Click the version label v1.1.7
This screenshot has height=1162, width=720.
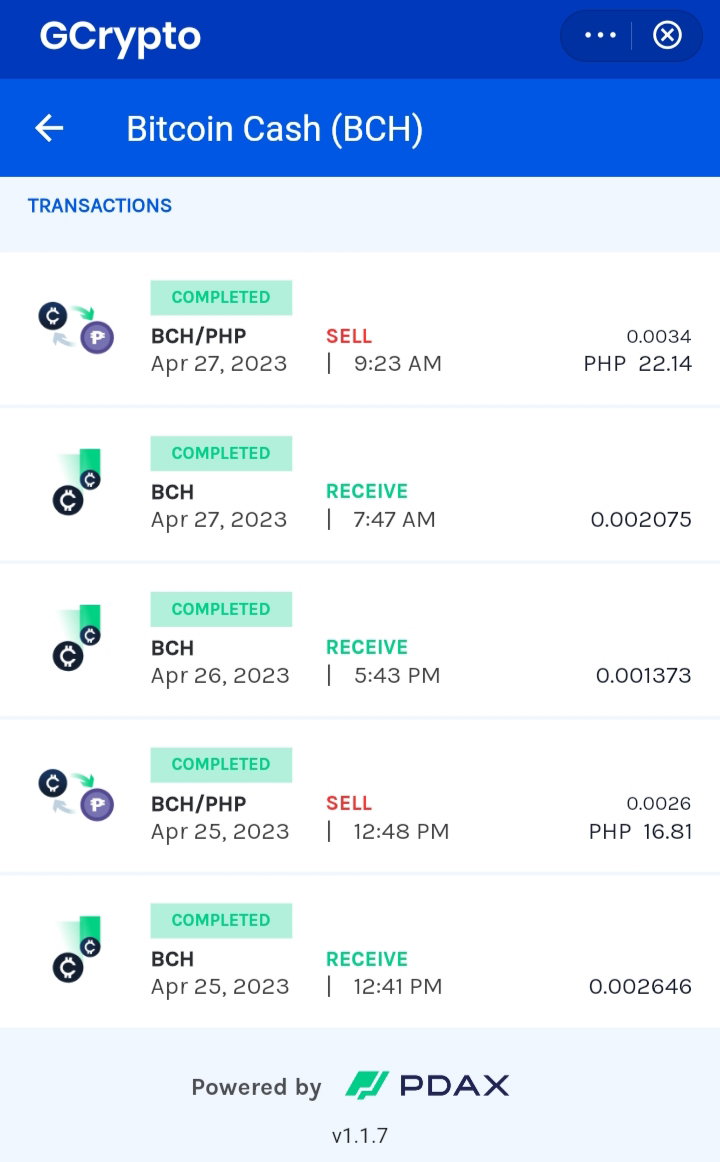pos(360,1135)
